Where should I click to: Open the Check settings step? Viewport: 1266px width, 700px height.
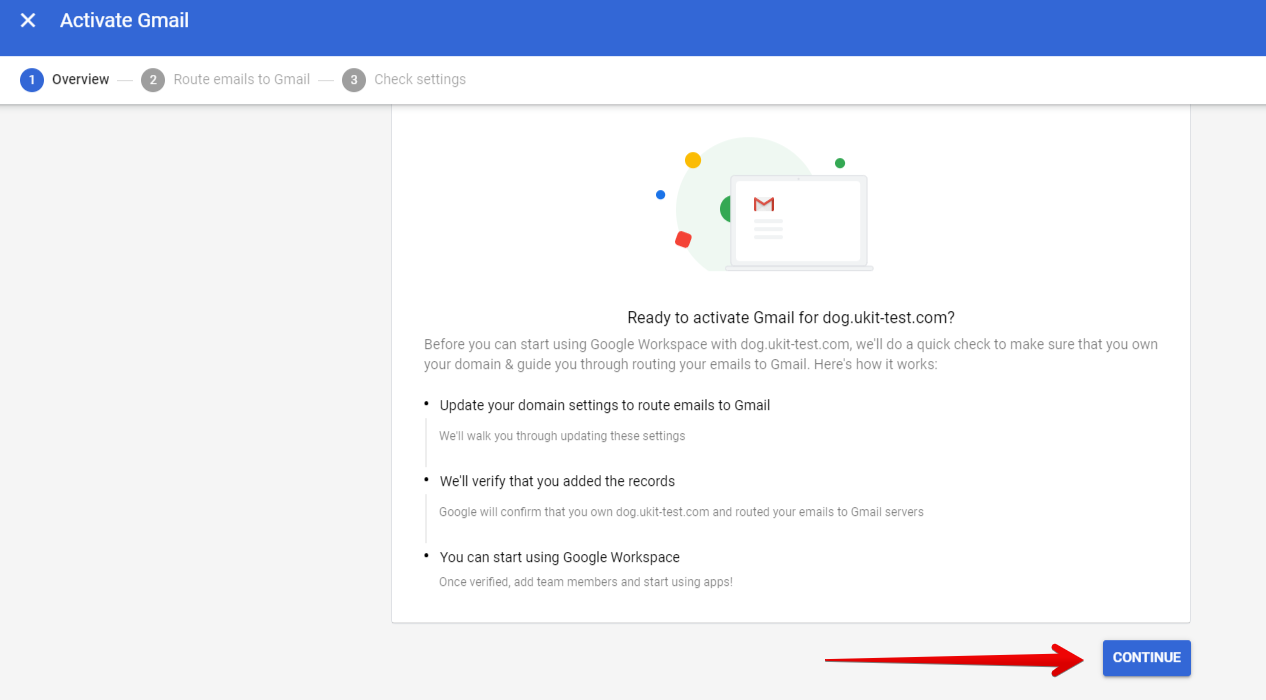(420, 80)
